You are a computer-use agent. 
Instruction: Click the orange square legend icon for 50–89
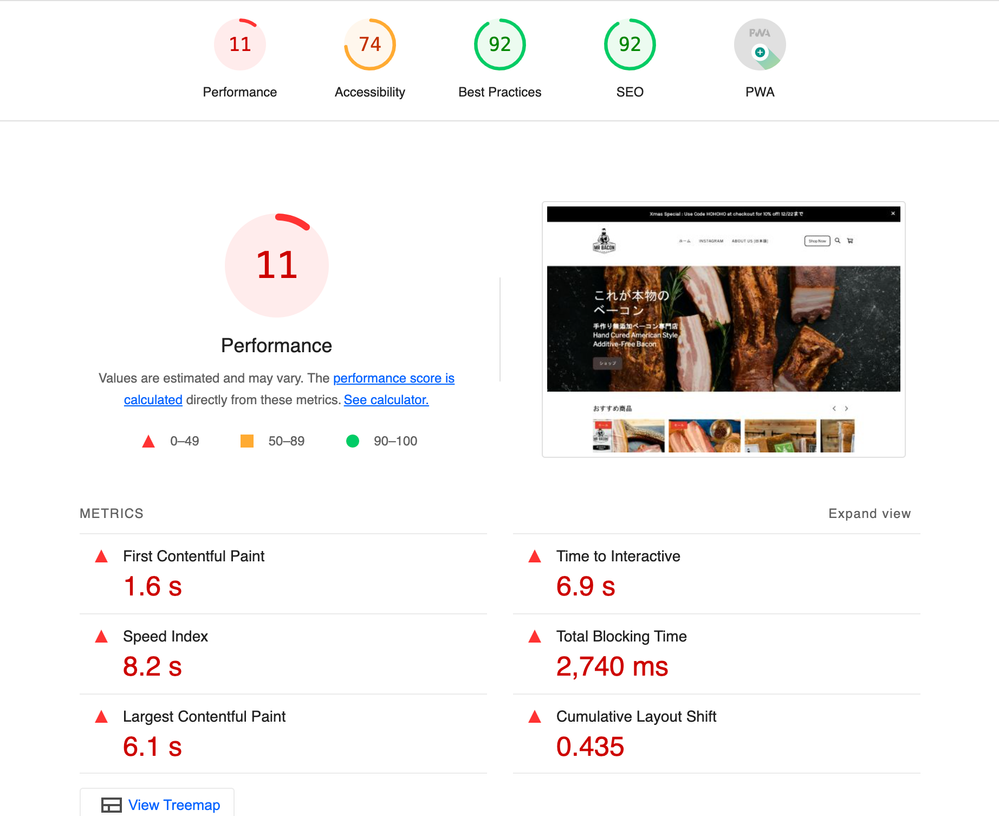[x=247, y=441]
